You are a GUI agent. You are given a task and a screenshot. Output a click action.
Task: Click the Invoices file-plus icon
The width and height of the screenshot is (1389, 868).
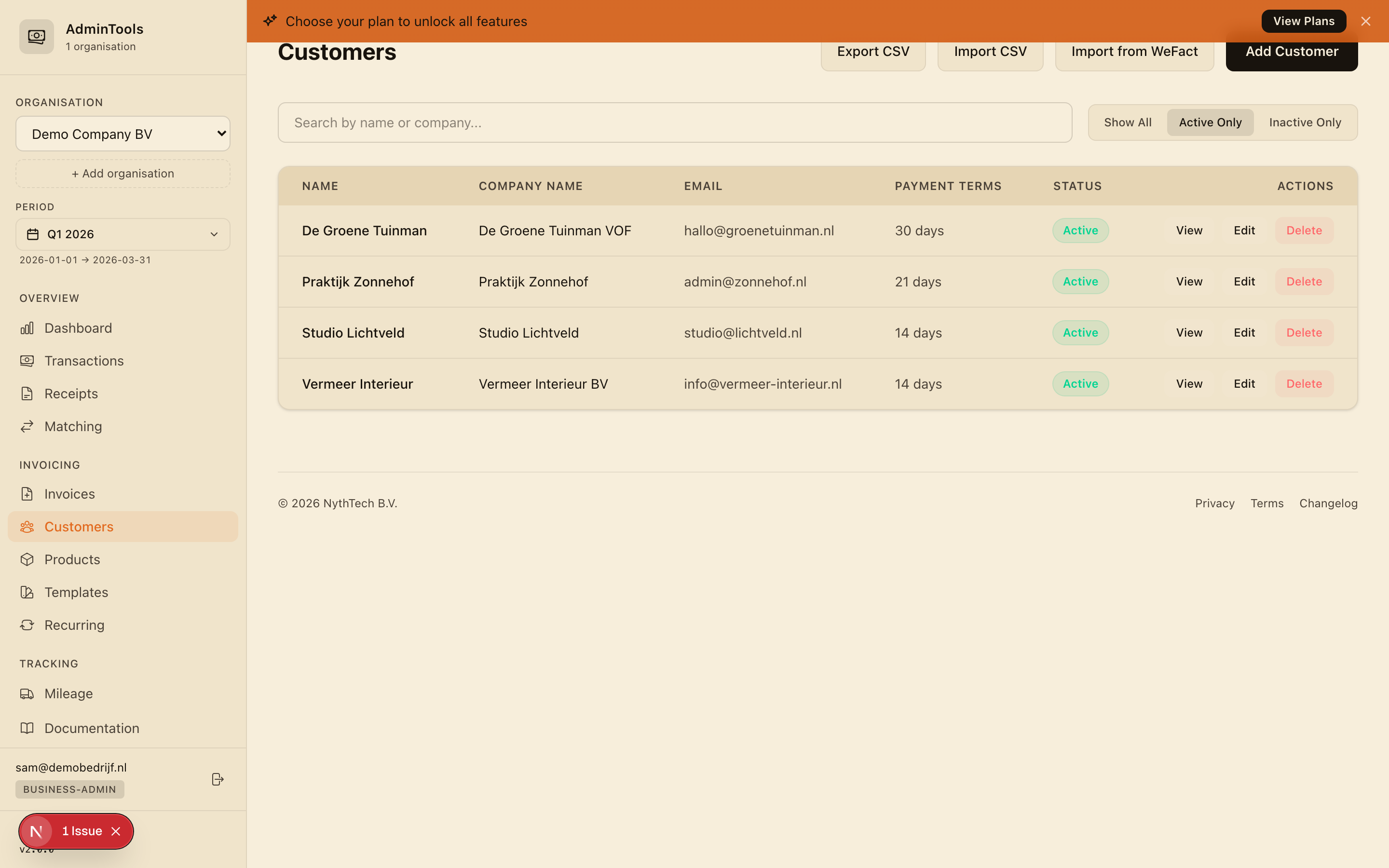27,494
